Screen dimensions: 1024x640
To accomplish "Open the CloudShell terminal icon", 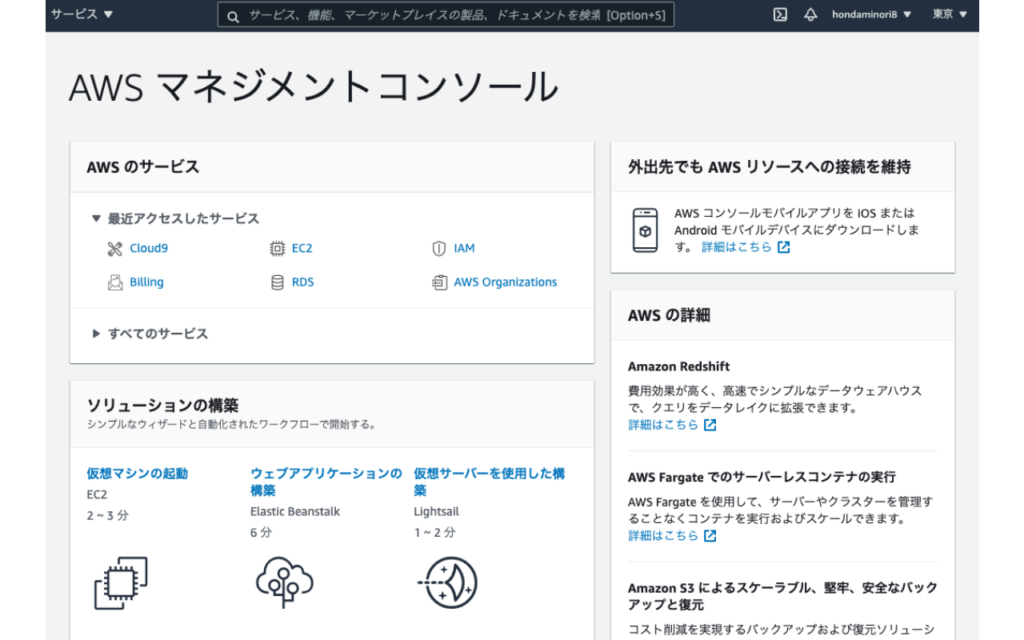I will pos(780,14).
